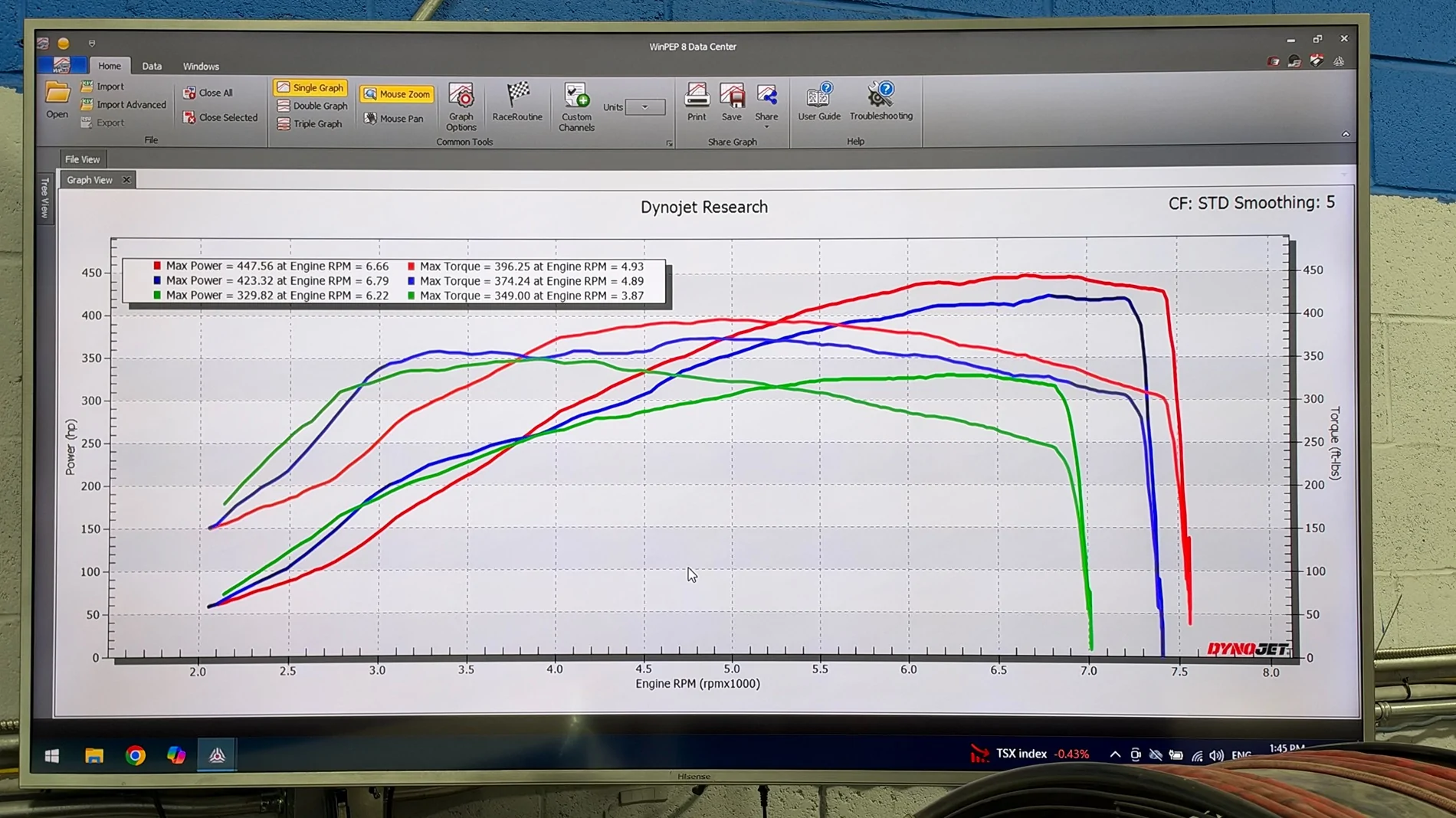Open the Windows Start menu

pos(52,756)
